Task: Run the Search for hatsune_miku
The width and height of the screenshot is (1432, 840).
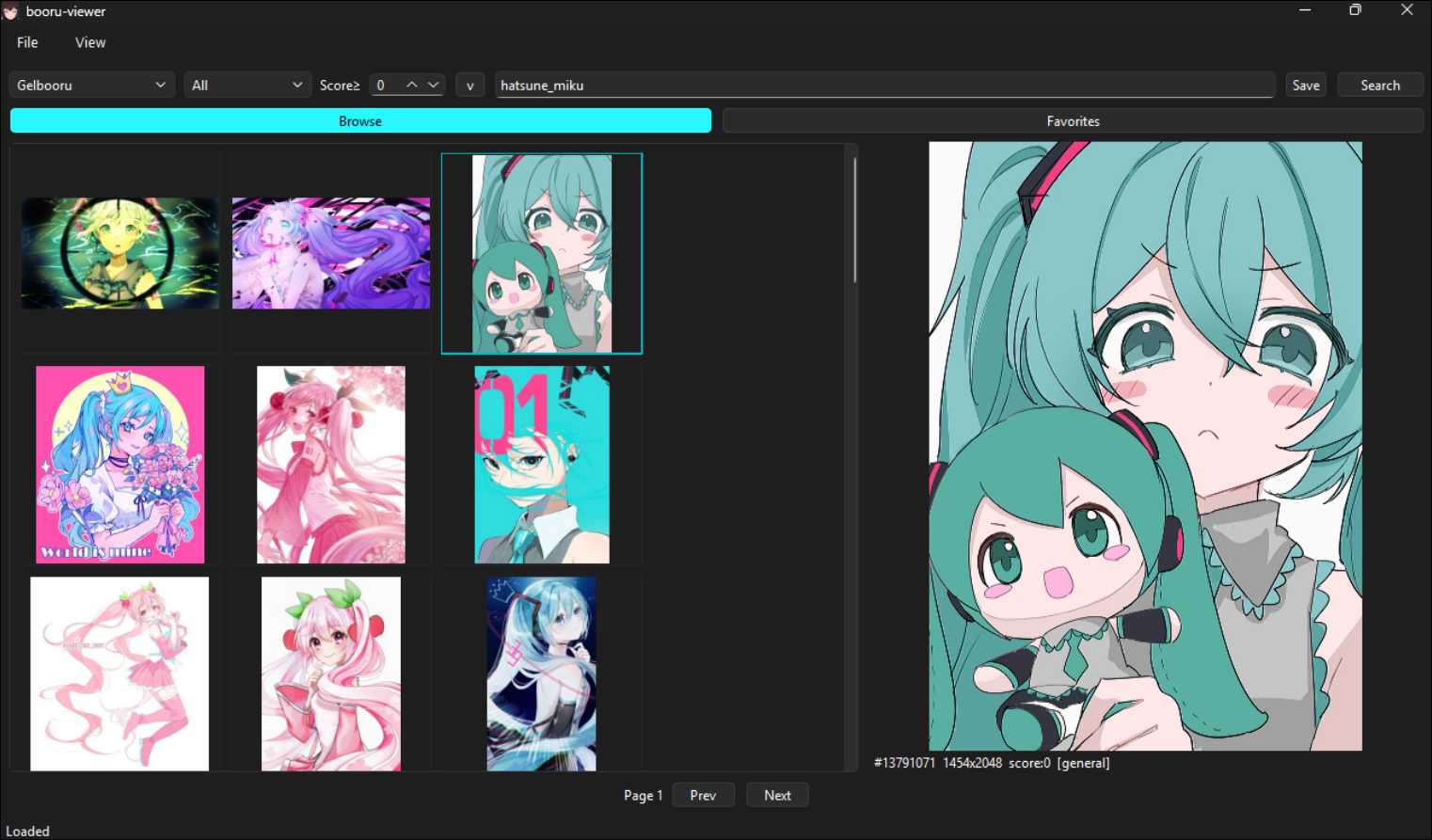Action: (1379, 85)
